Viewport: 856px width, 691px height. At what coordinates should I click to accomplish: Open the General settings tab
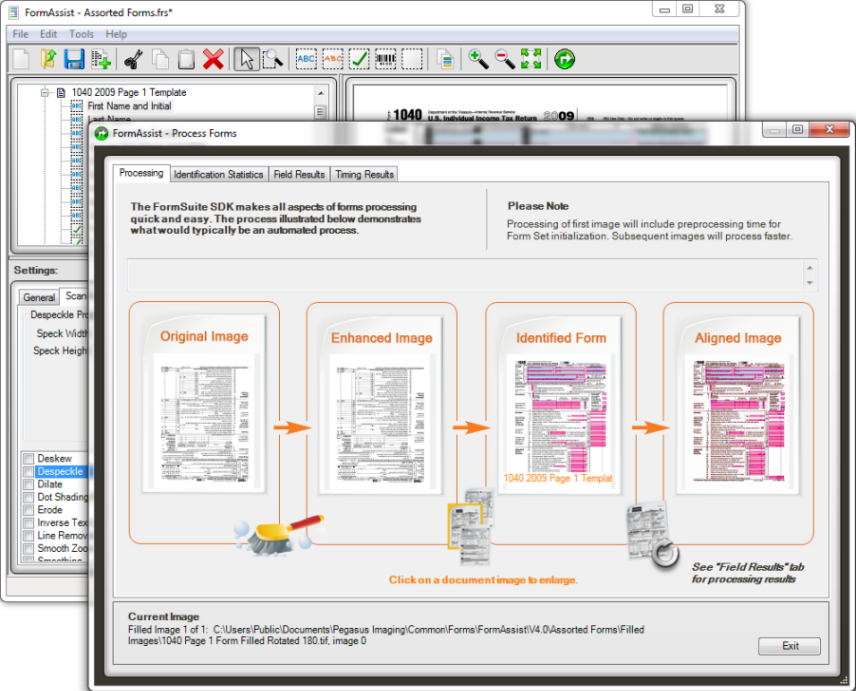click(x=39, y=297)
